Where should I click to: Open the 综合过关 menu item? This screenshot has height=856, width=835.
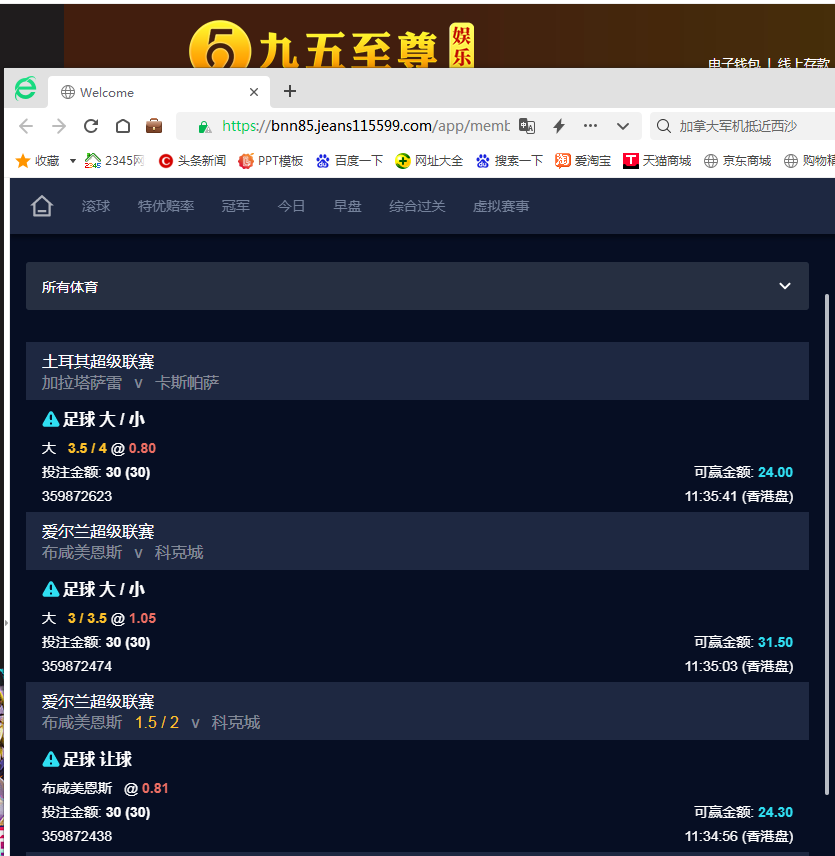coord(418,206)
